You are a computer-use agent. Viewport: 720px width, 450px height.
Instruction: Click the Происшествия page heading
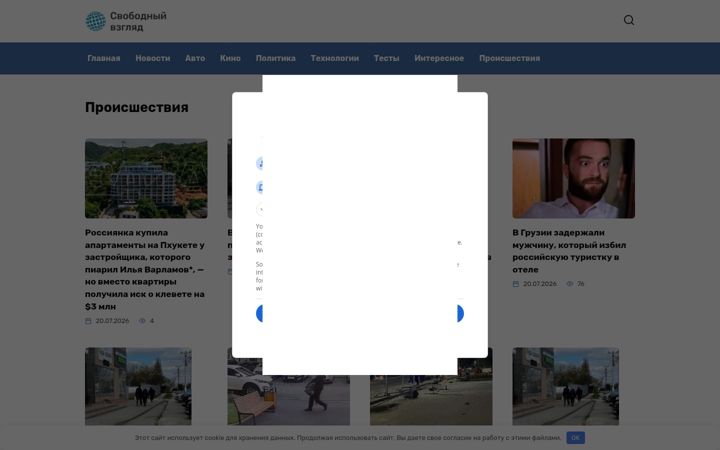(137, 107)
